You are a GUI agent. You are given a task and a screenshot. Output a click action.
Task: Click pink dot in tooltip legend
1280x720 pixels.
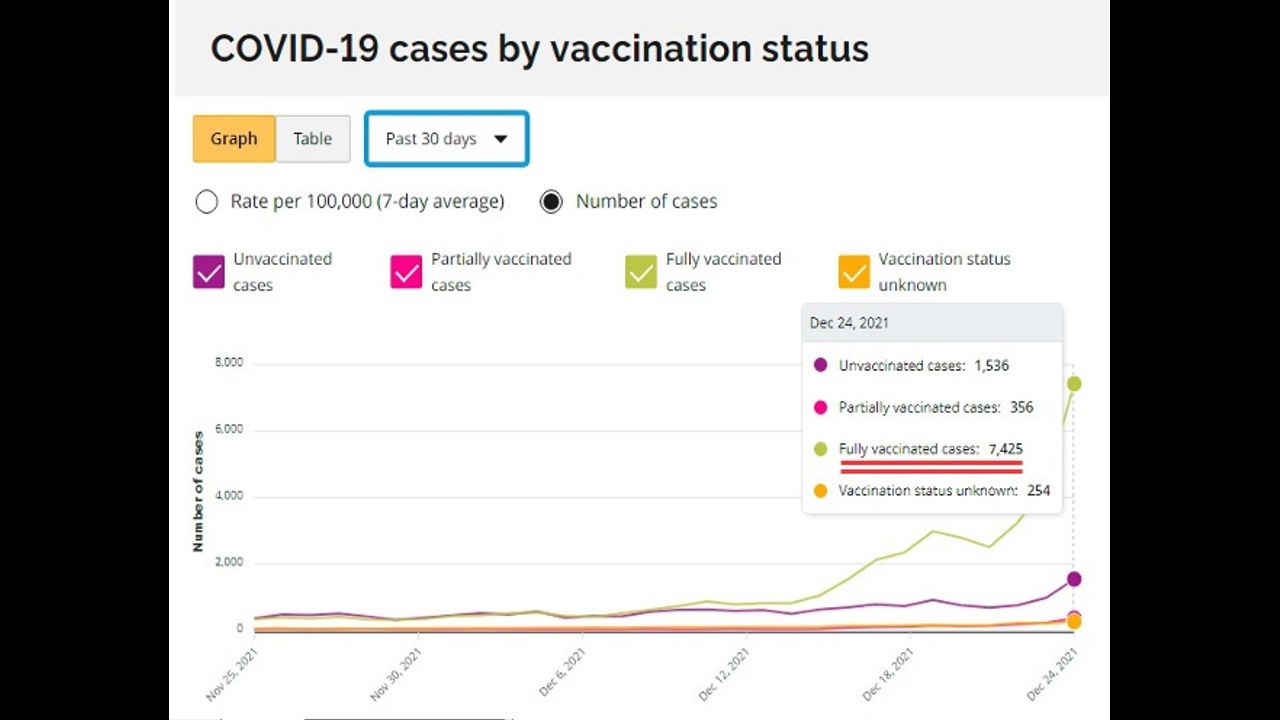(821, 407)
